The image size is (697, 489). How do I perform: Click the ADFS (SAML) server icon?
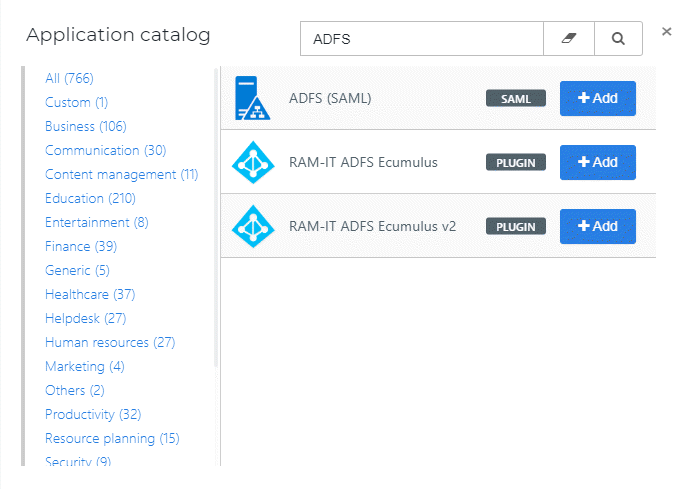pyautogui.click(x=252, y=98)
